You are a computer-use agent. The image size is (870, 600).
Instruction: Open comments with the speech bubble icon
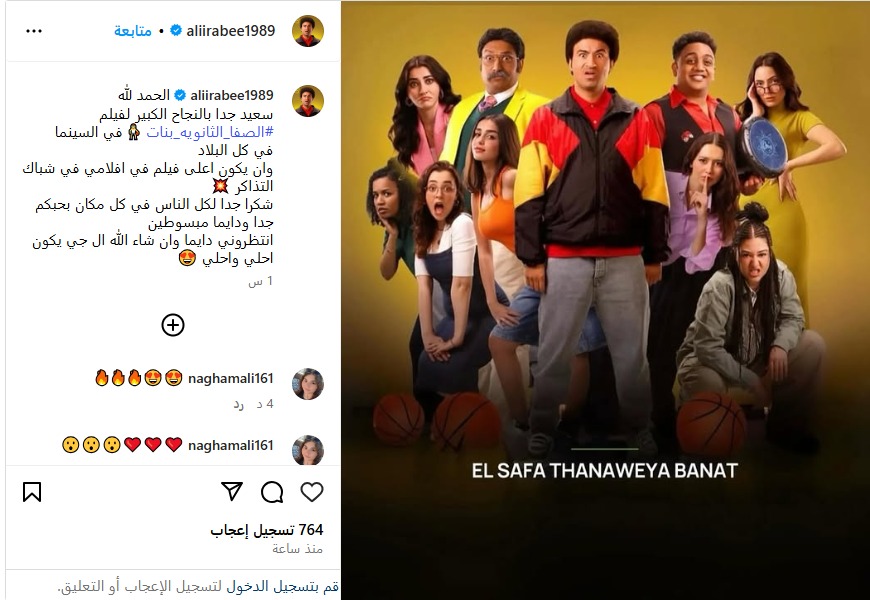272,492
